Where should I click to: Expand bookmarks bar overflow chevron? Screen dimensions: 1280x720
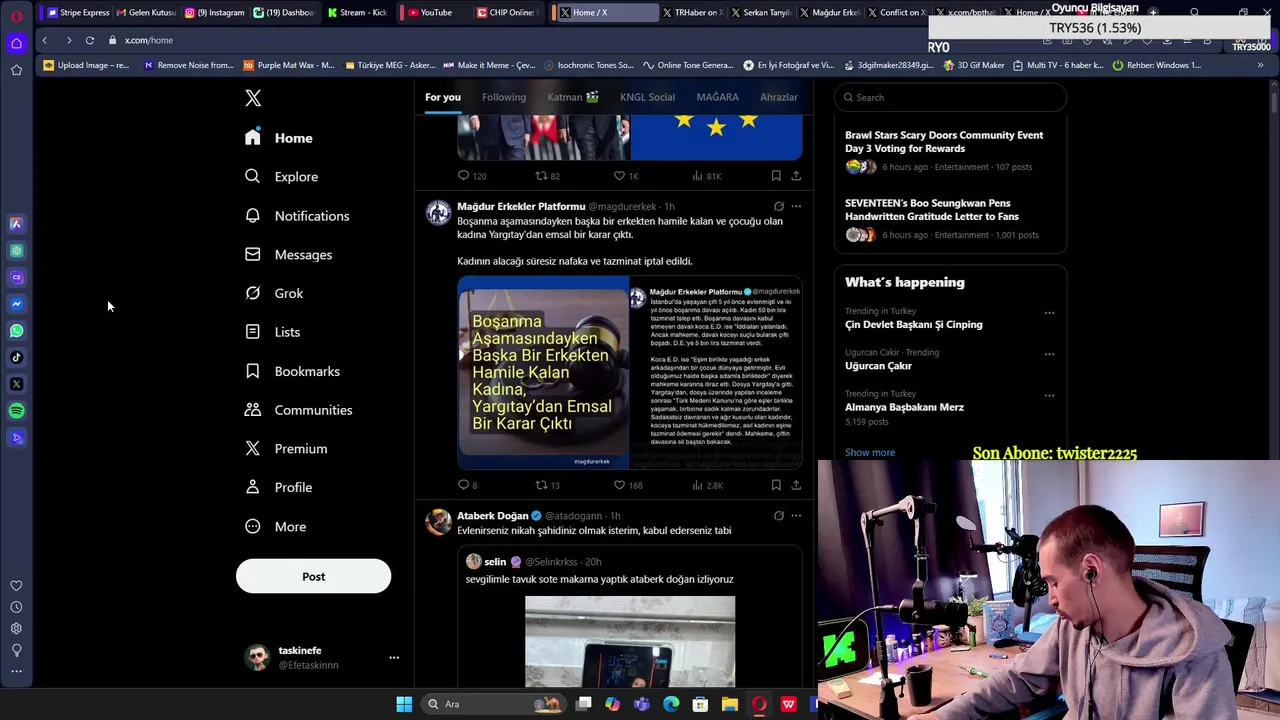pyautogui.click(x=1260, y=65)
